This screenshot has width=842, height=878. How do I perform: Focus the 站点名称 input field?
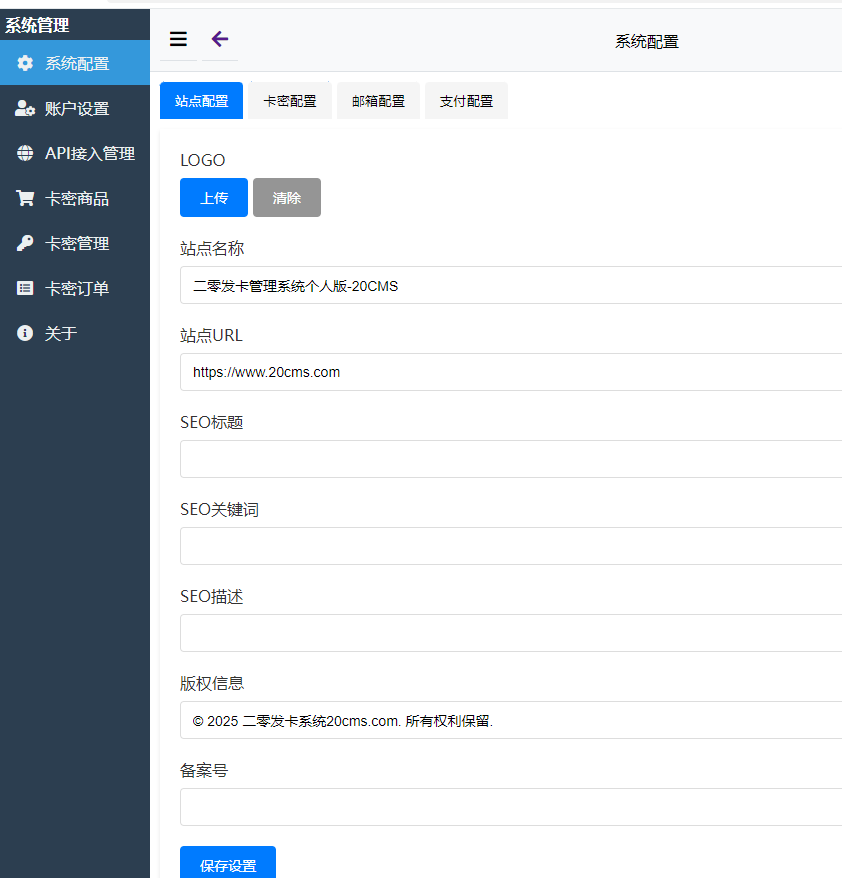point(511,285)
